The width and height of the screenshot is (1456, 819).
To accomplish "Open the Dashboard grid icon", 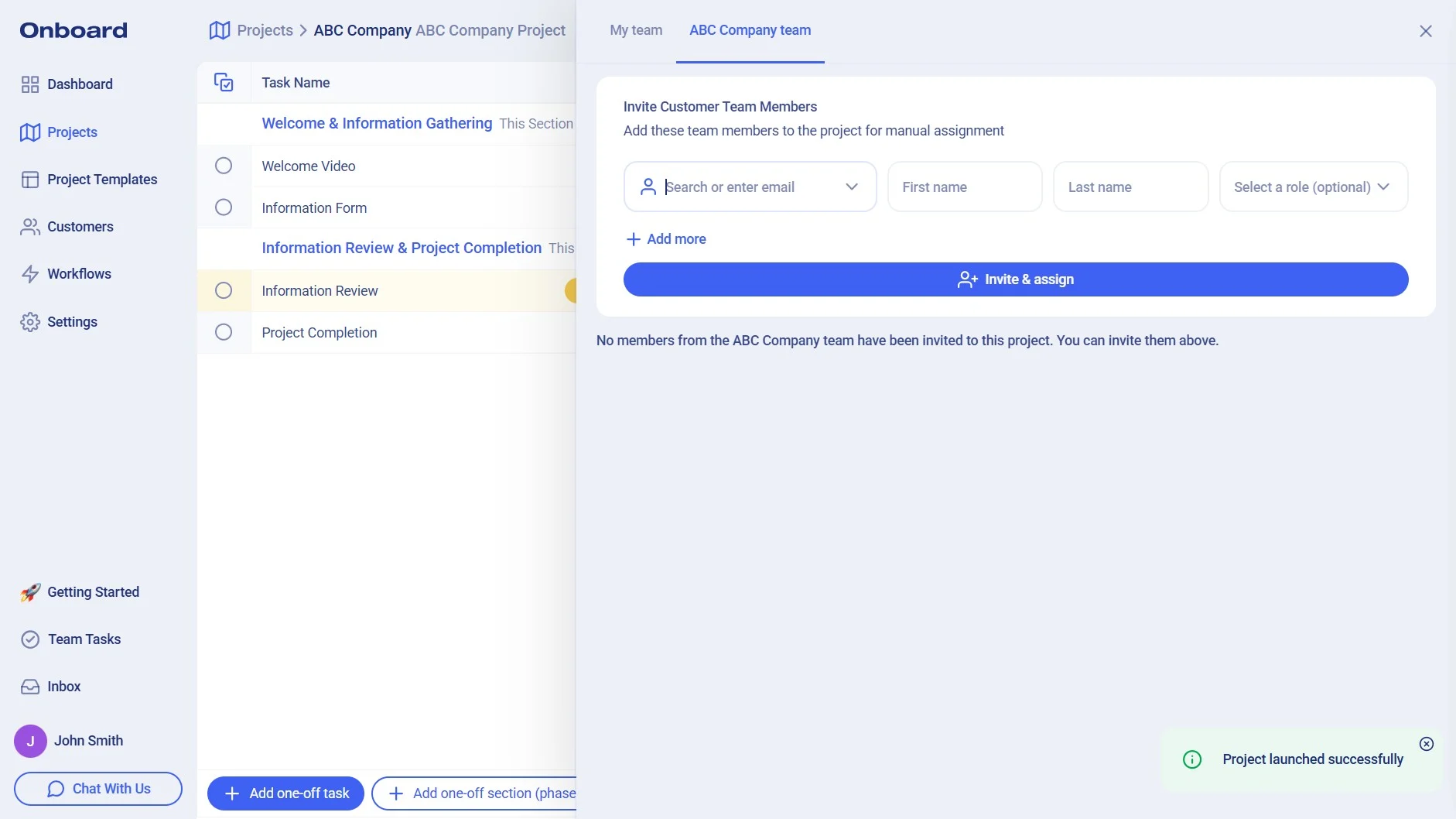I will [30, 84].
